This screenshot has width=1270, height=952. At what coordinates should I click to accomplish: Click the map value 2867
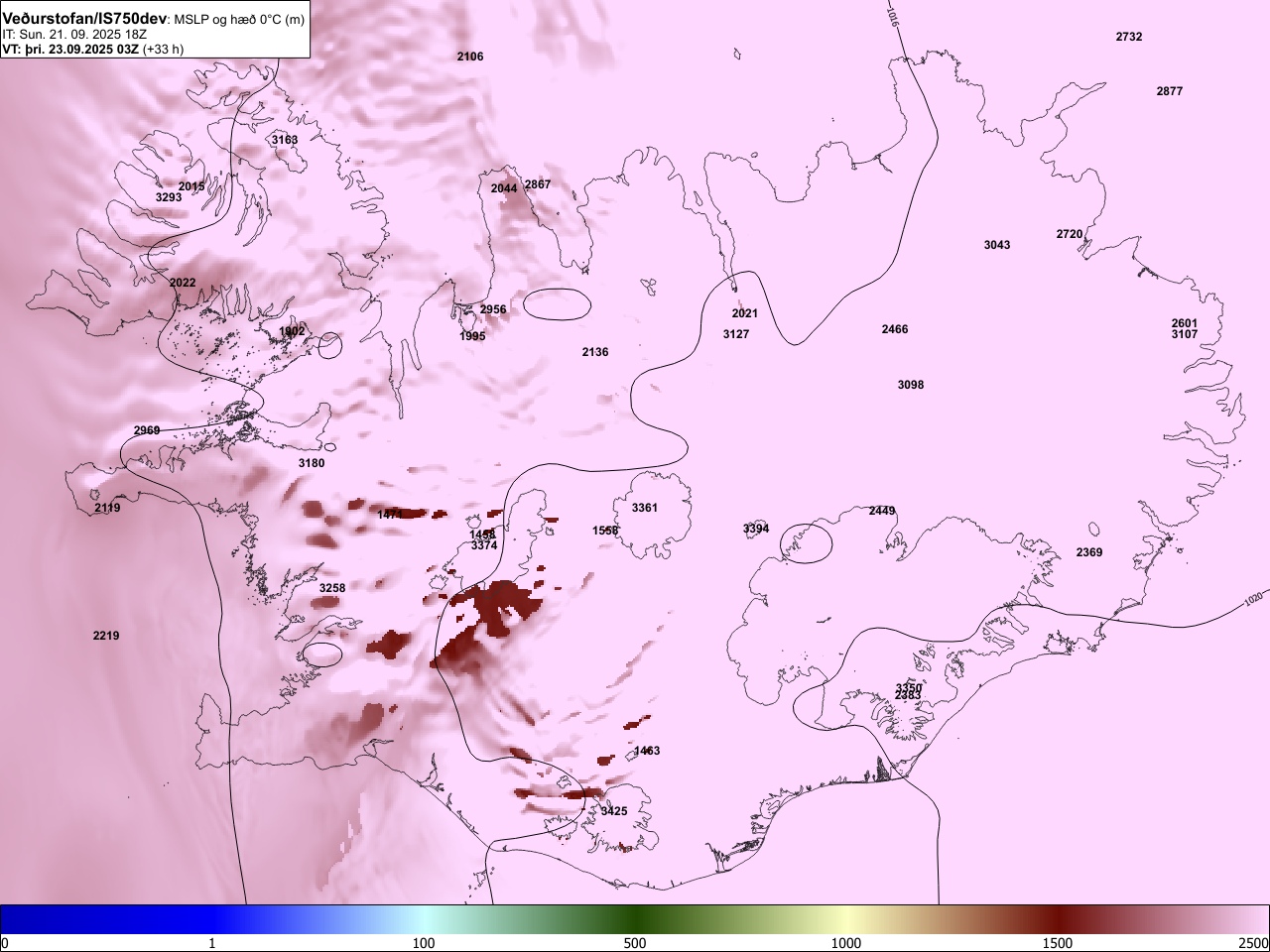[538, 184]
